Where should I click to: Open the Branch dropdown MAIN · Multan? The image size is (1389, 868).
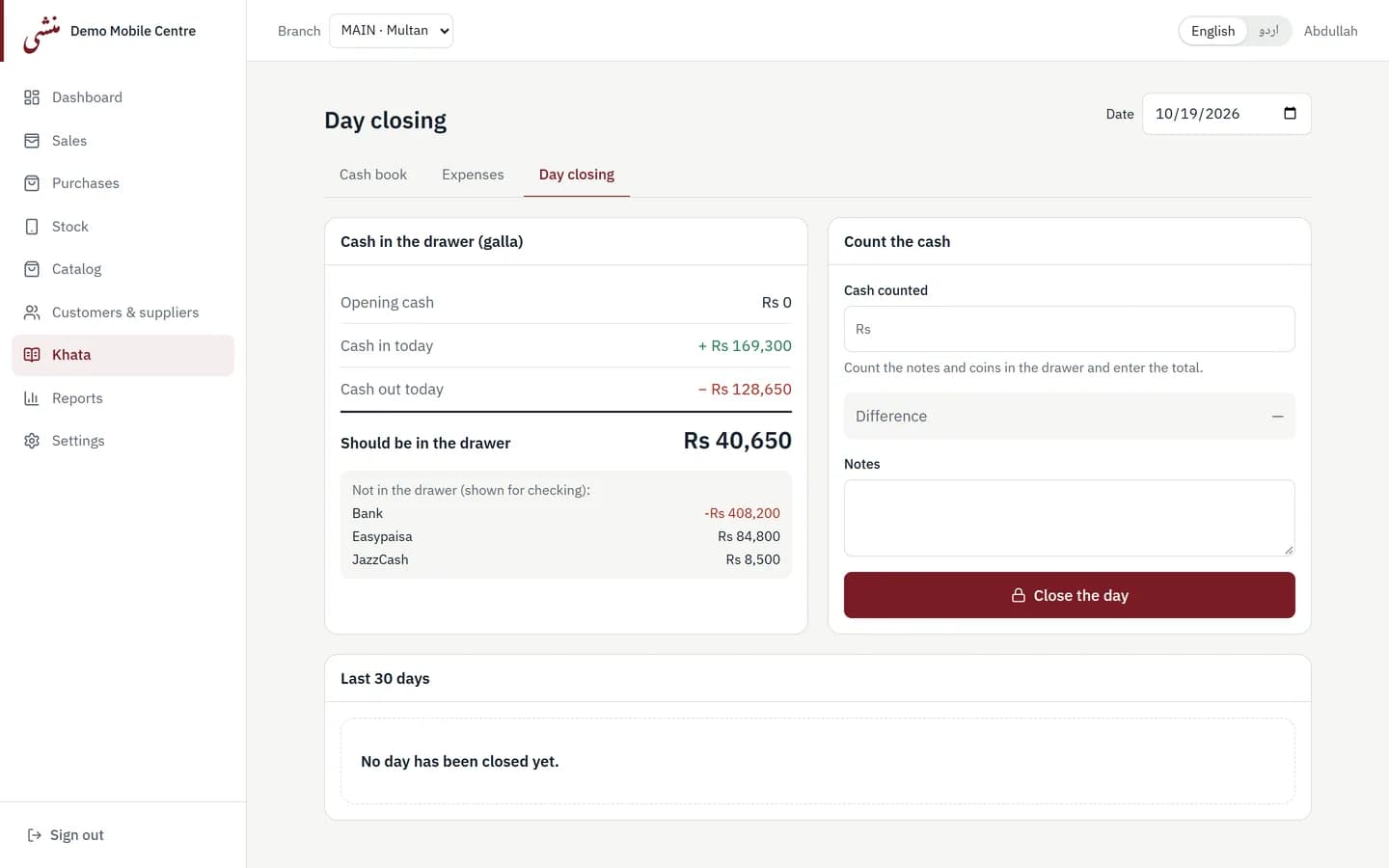(391, 31)
